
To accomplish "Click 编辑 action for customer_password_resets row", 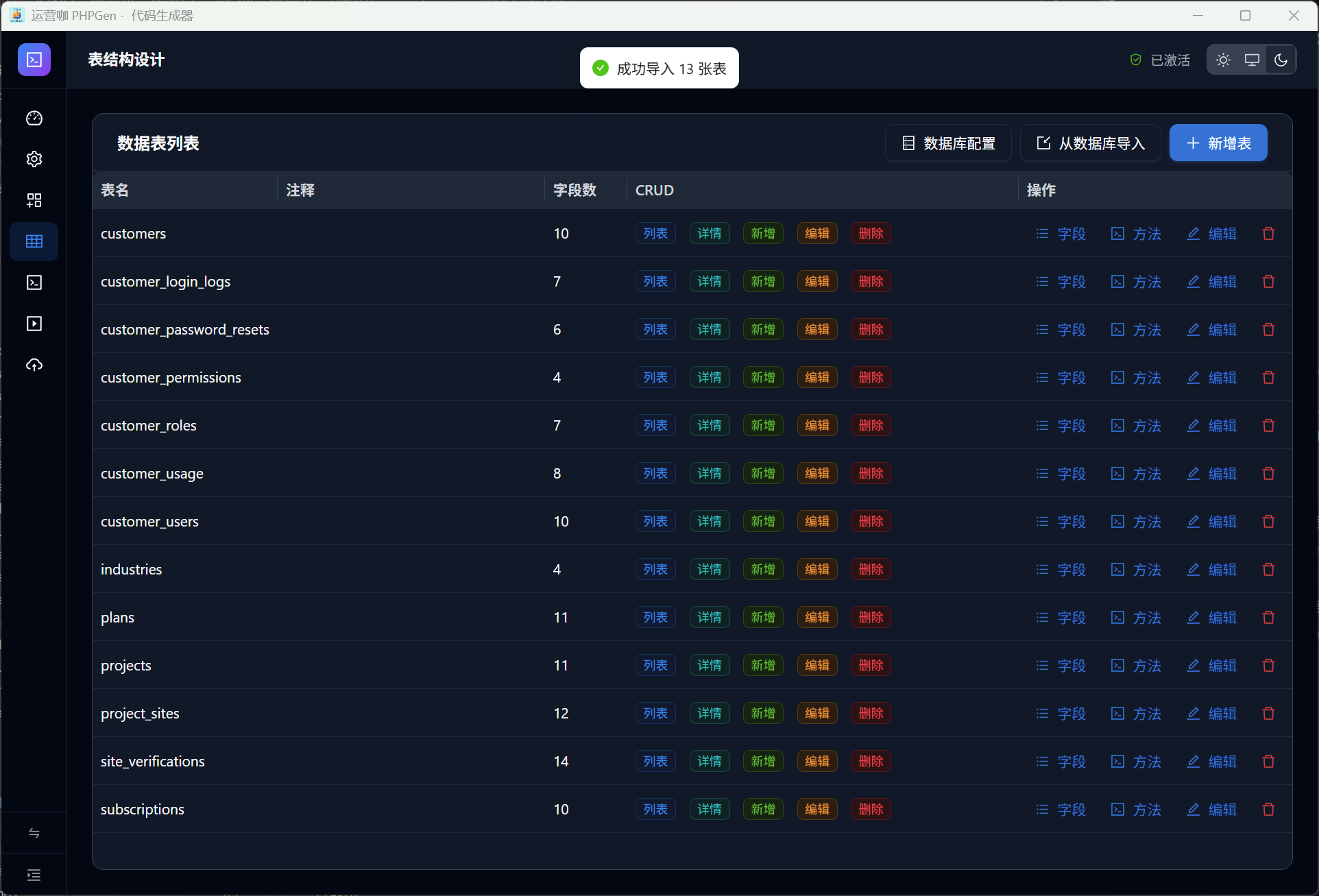I will [x=1211, y=330].
